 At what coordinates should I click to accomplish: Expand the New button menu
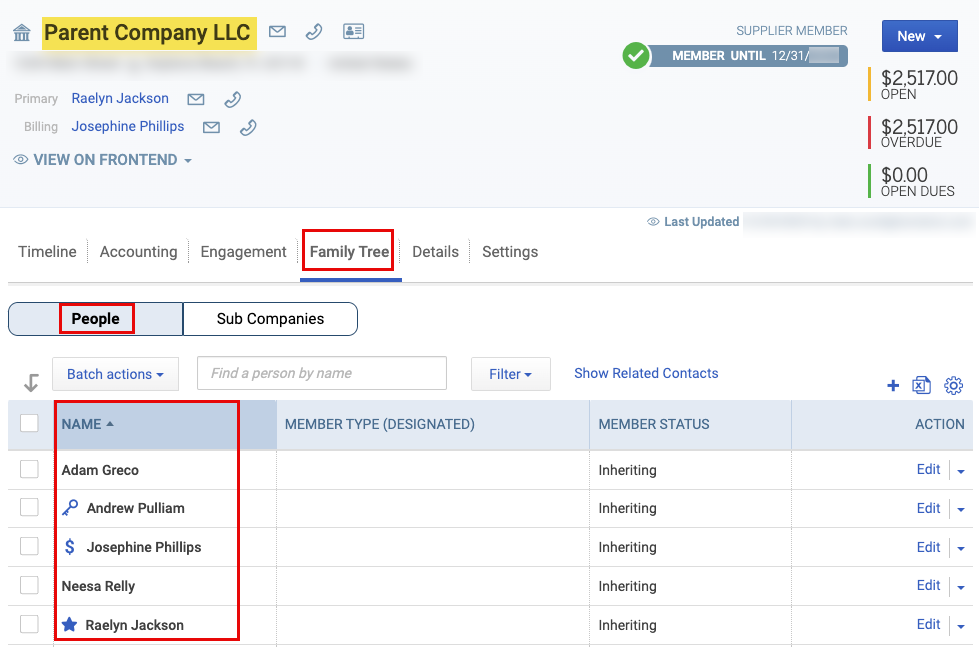pyautogui.click(x=920, y=36)
